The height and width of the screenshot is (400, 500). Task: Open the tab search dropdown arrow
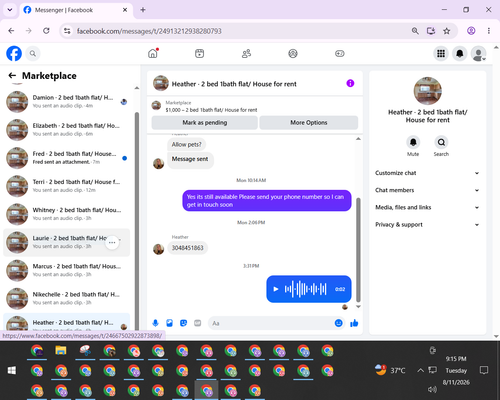coord(10,10)
